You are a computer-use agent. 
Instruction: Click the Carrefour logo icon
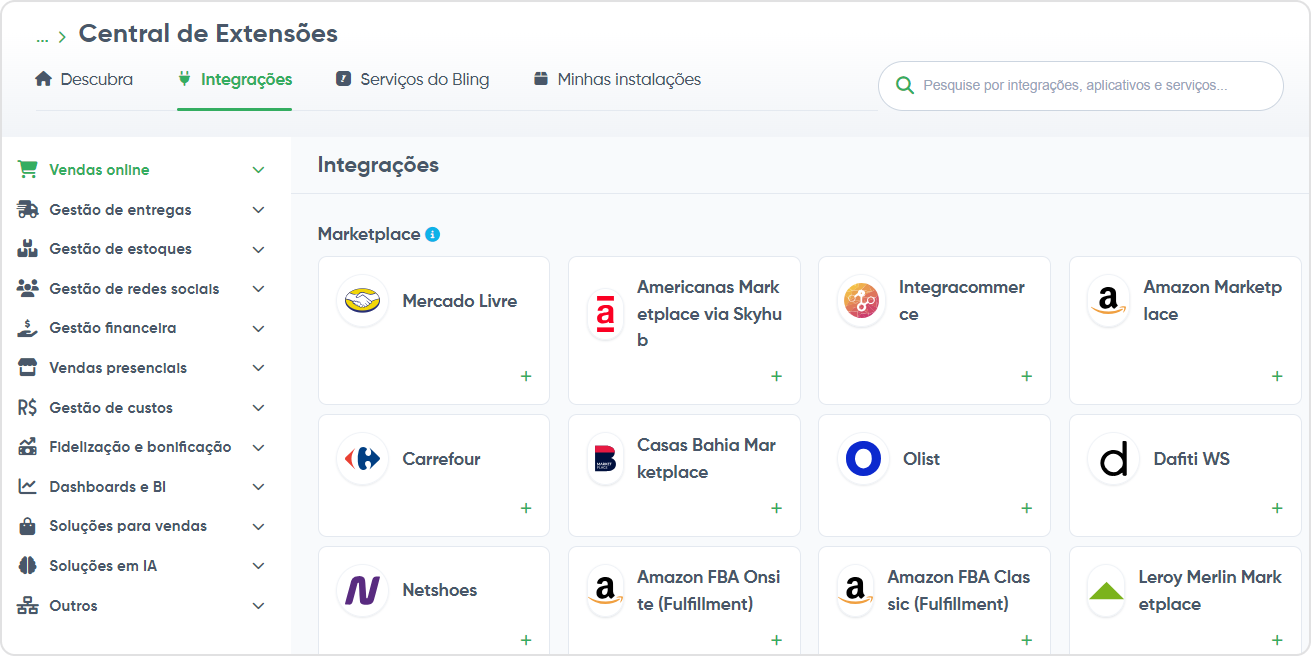click(362, 459)
